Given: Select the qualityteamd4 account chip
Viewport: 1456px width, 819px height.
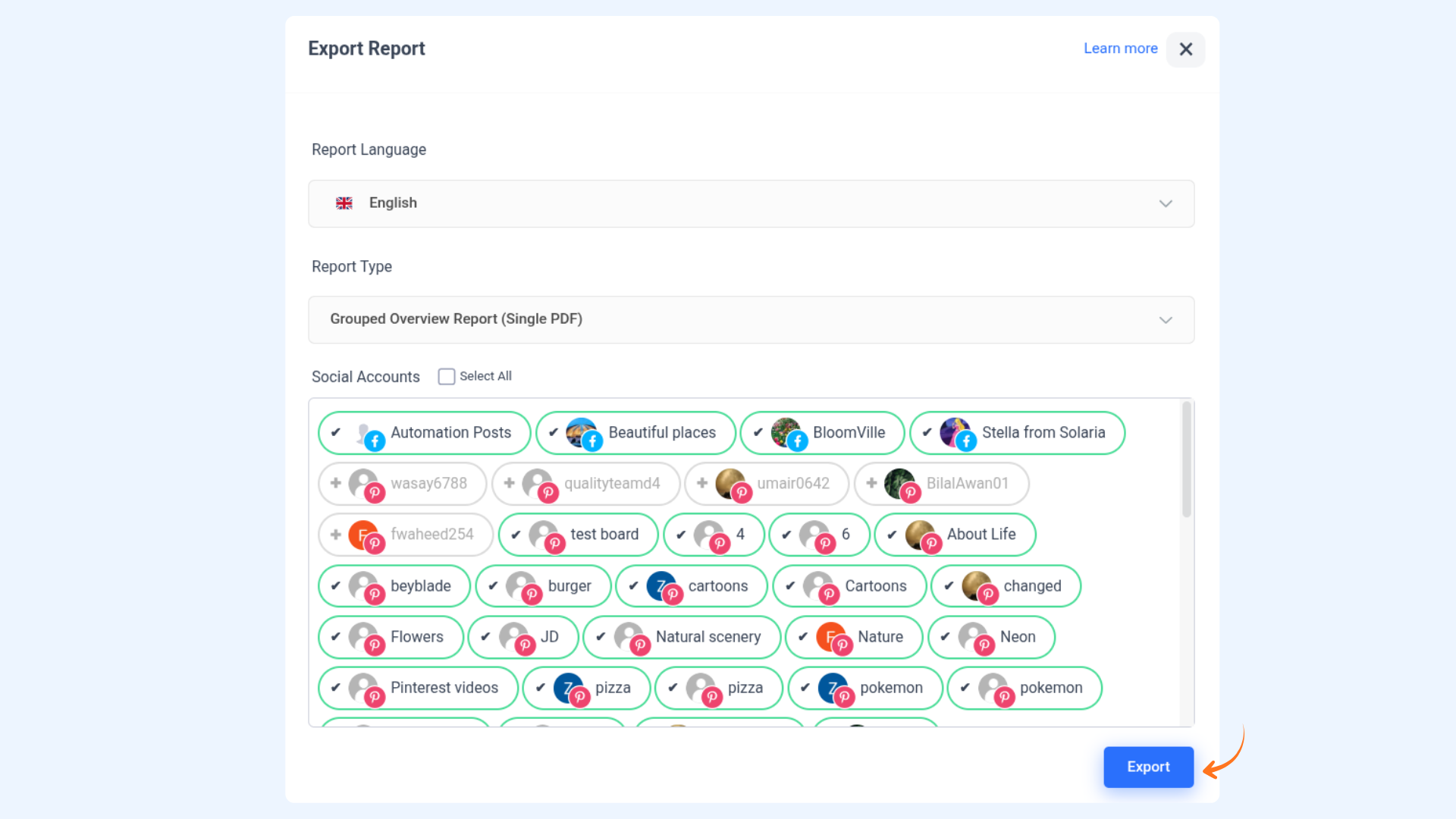Looking at the screenshot, I should (x=611, y=484).
